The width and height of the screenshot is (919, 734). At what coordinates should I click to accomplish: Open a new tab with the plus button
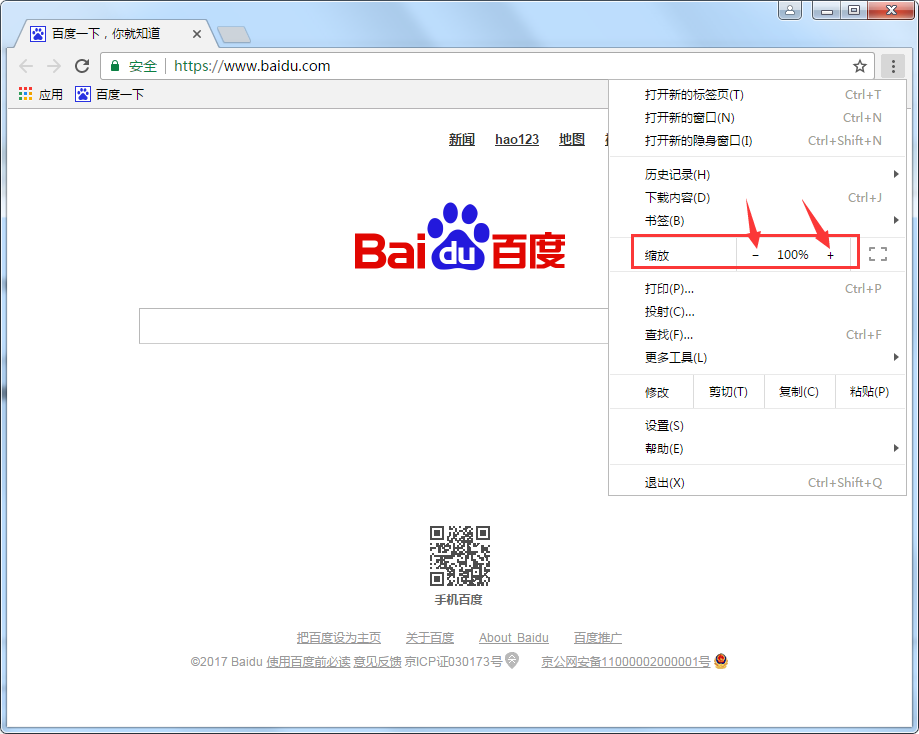(233, 33)
